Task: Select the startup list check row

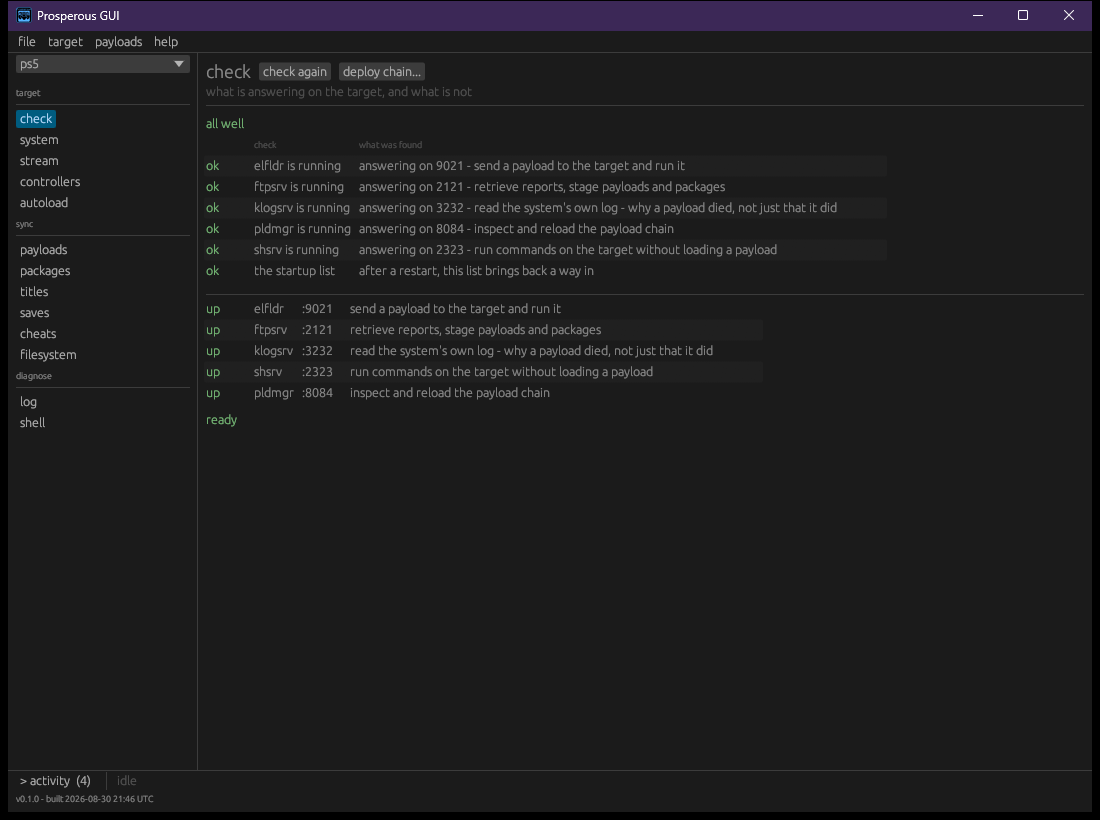Action: (x=545, y=271)
